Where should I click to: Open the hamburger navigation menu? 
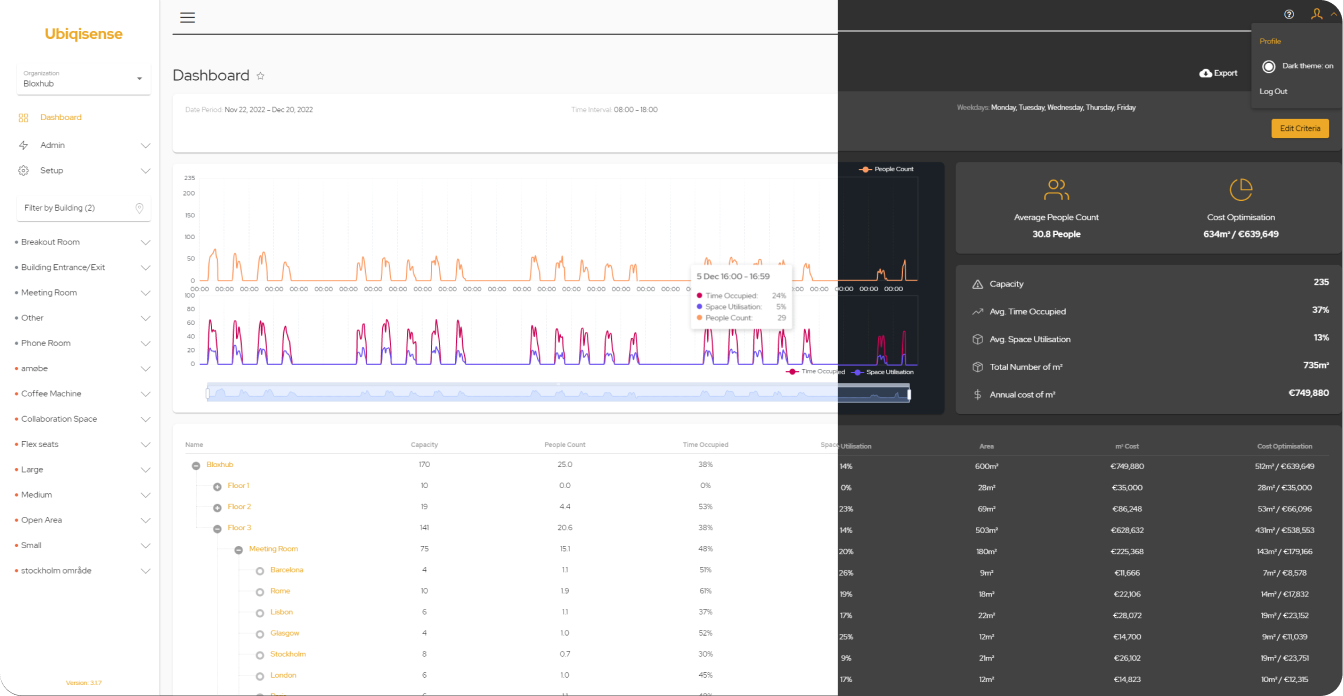[x=187, y=18]
